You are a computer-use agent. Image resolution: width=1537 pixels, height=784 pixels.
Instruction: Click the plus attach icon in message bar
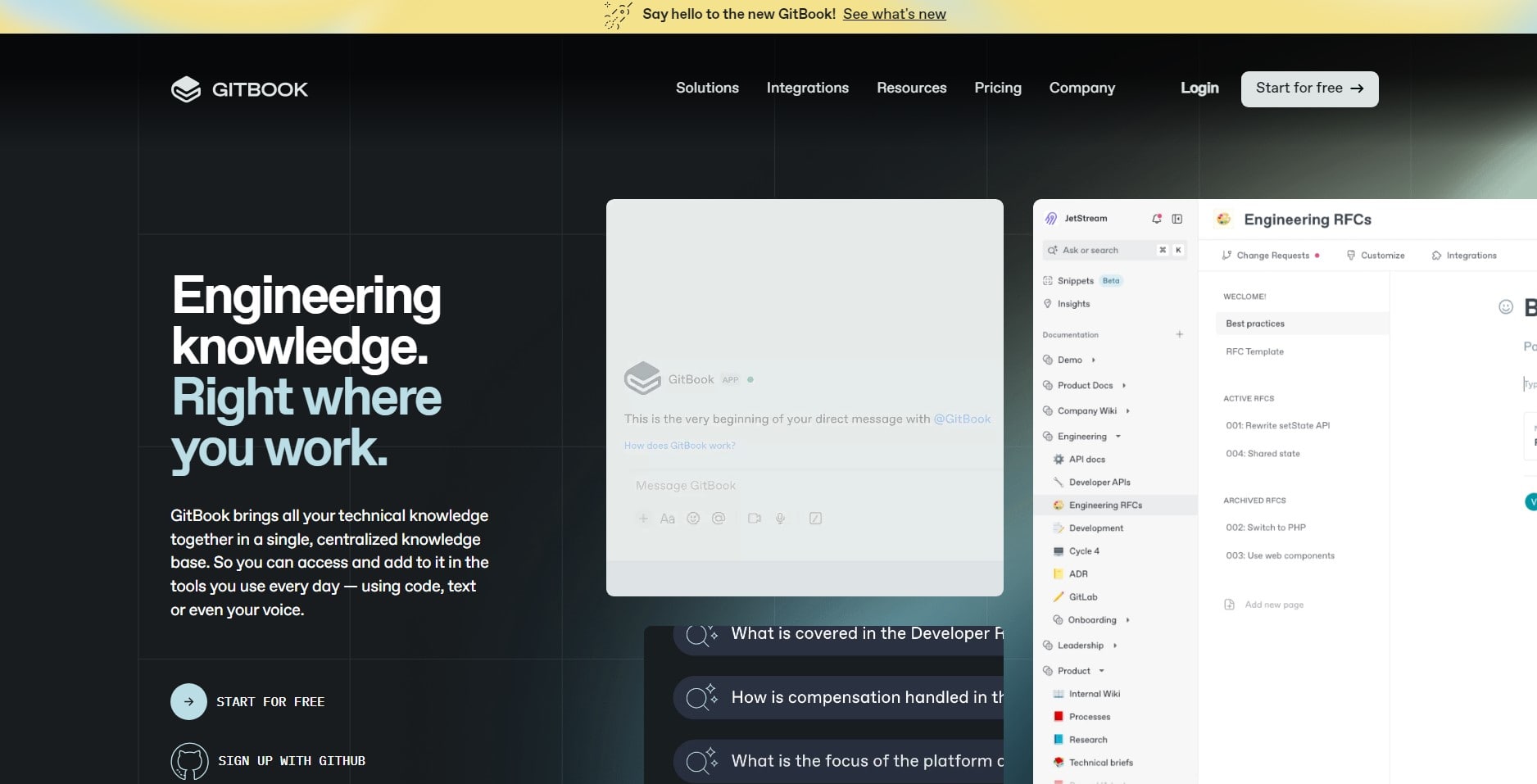point(643,519)
